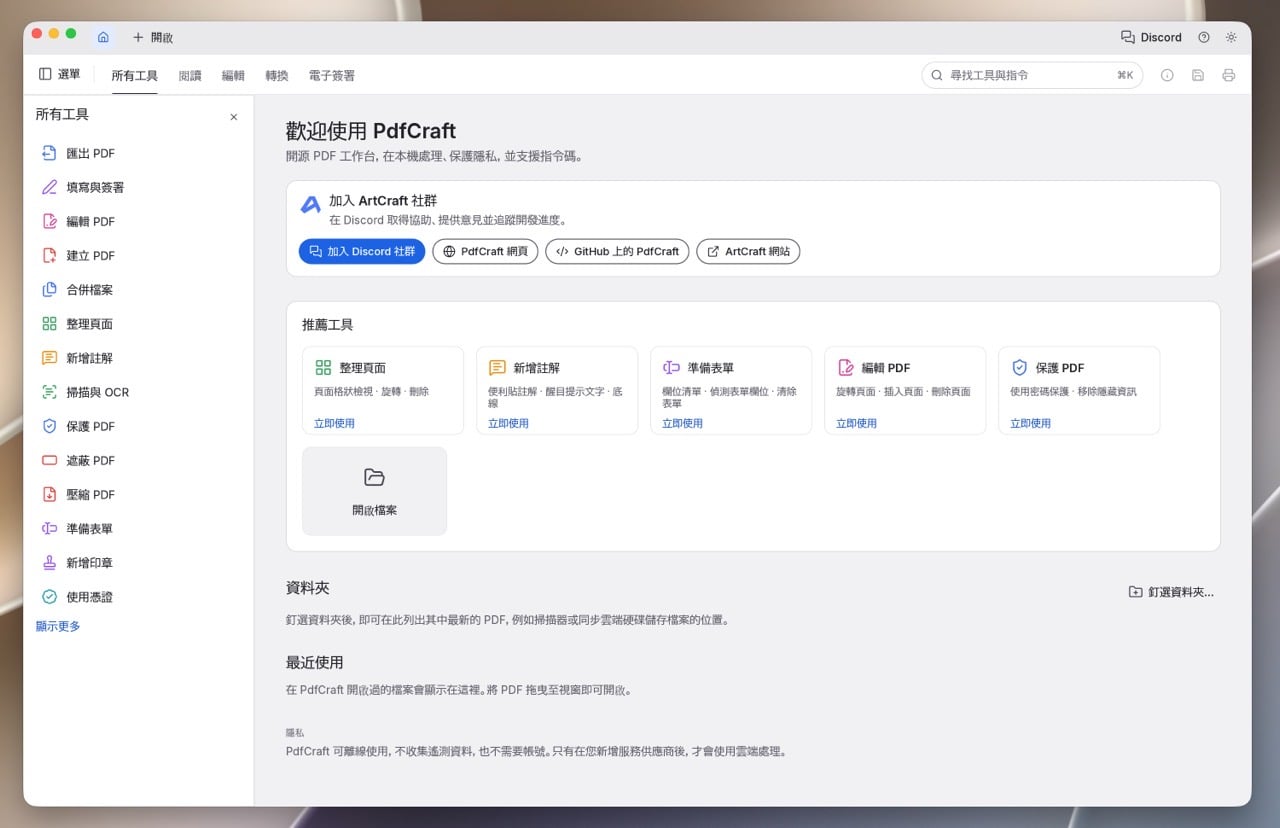Viewport: 1280px width, 828px height.
Task: Click the save icon in the toolbar
Action: coord(1198,75)
